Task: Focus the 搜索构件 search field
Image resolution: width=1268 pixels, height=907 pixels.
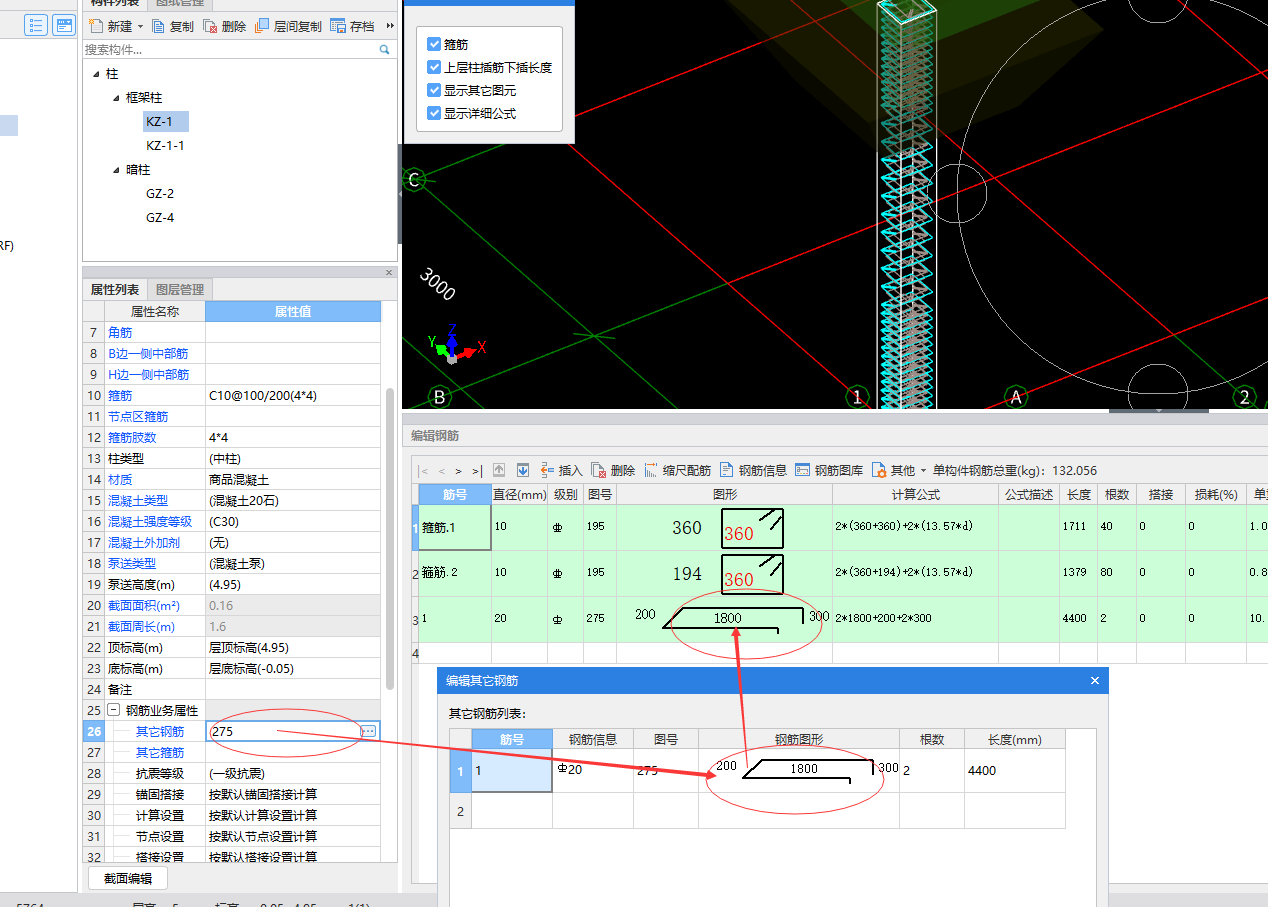Action: [230, 49]
